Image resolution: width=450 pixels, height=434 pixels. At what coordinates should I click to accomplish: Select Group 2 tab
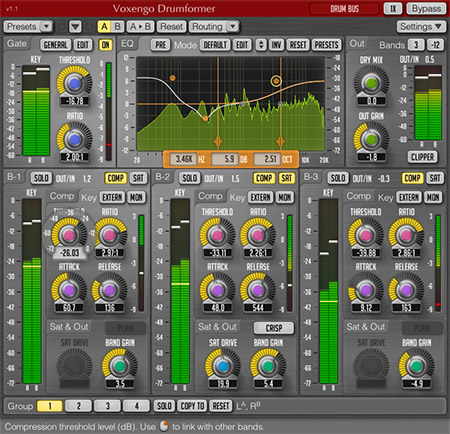pos(78,406)
